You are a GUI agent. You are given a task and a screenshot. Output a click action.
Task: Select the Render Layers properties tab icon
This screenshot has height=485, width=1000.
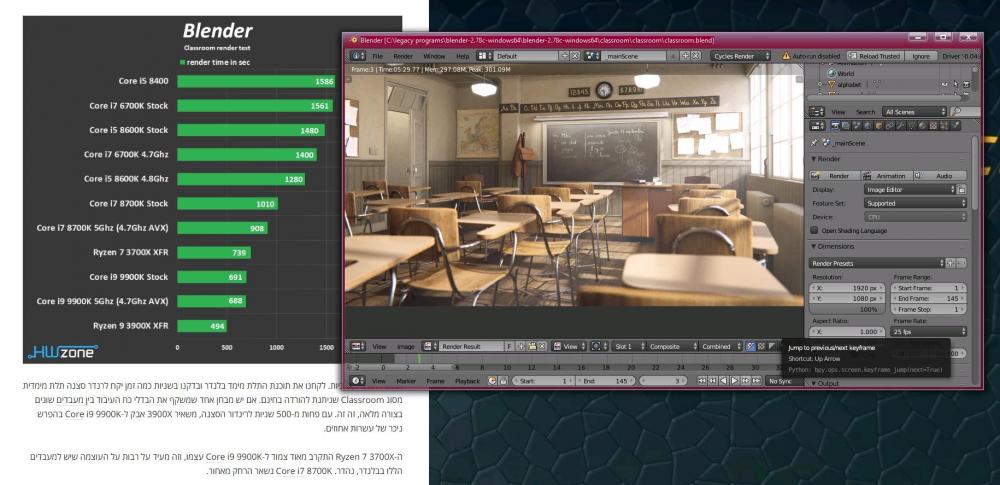pos(846,126)
